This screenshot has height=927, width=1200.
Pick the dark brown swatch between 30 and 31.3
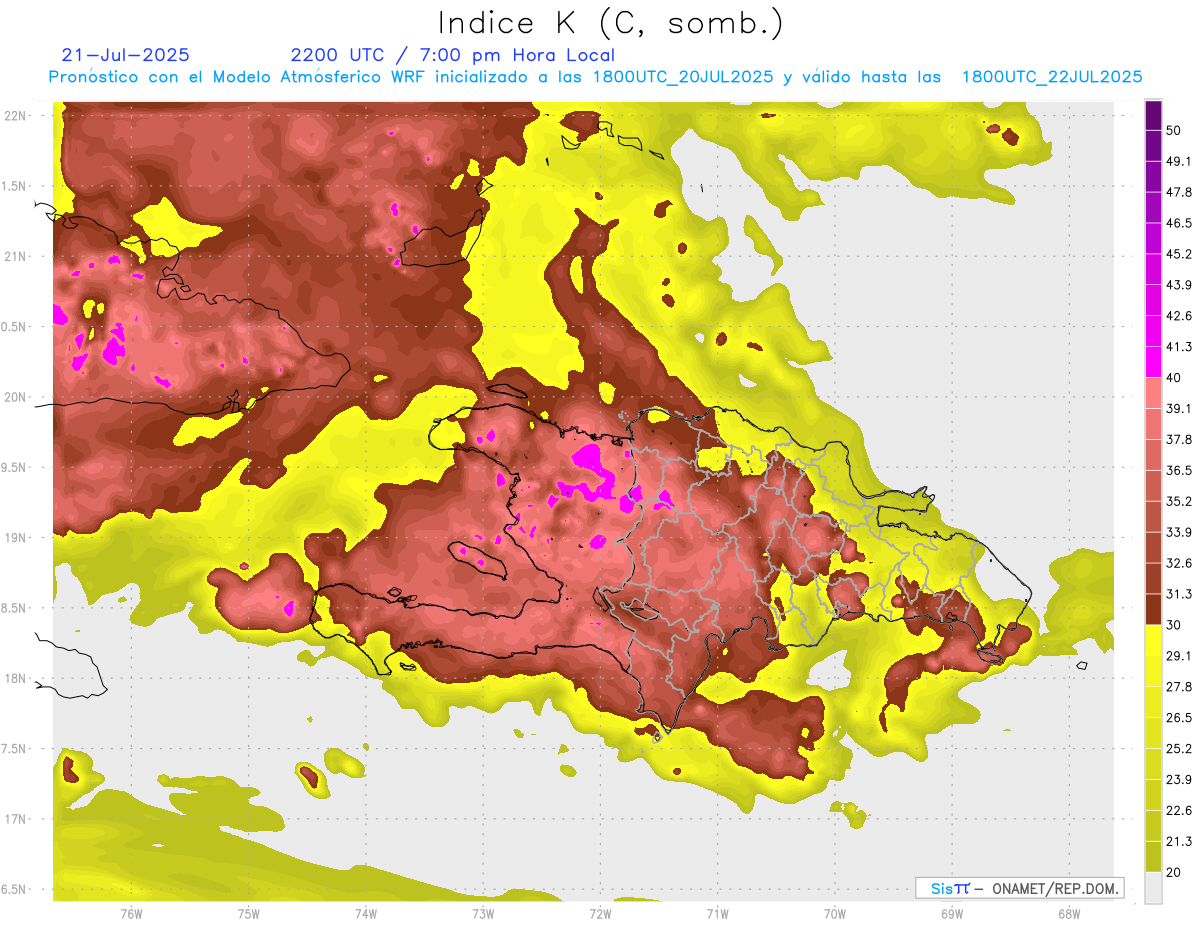coord(1153,609)
